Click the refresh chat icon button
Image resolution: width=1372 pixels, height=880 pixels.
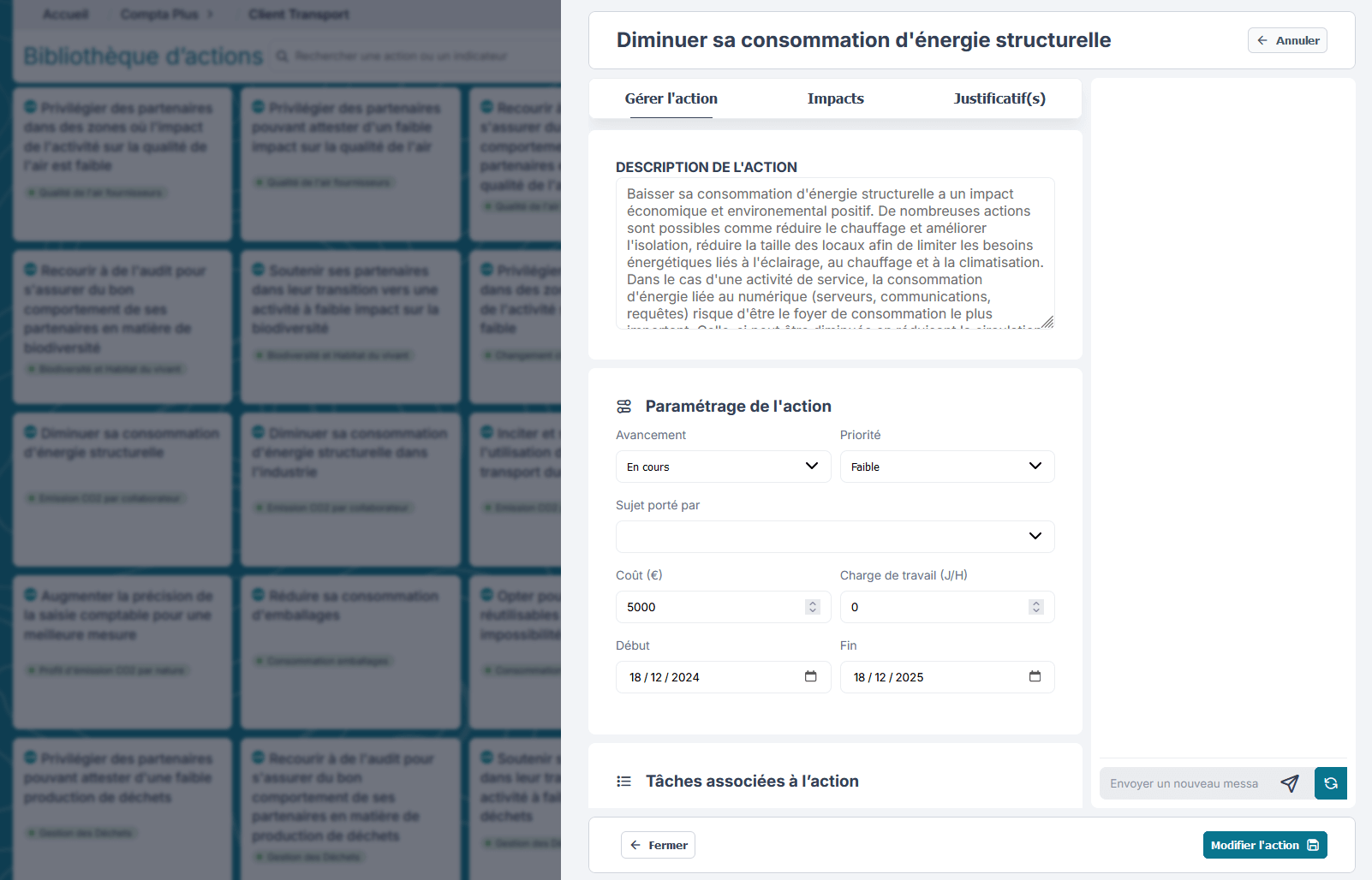[1331, 783]
